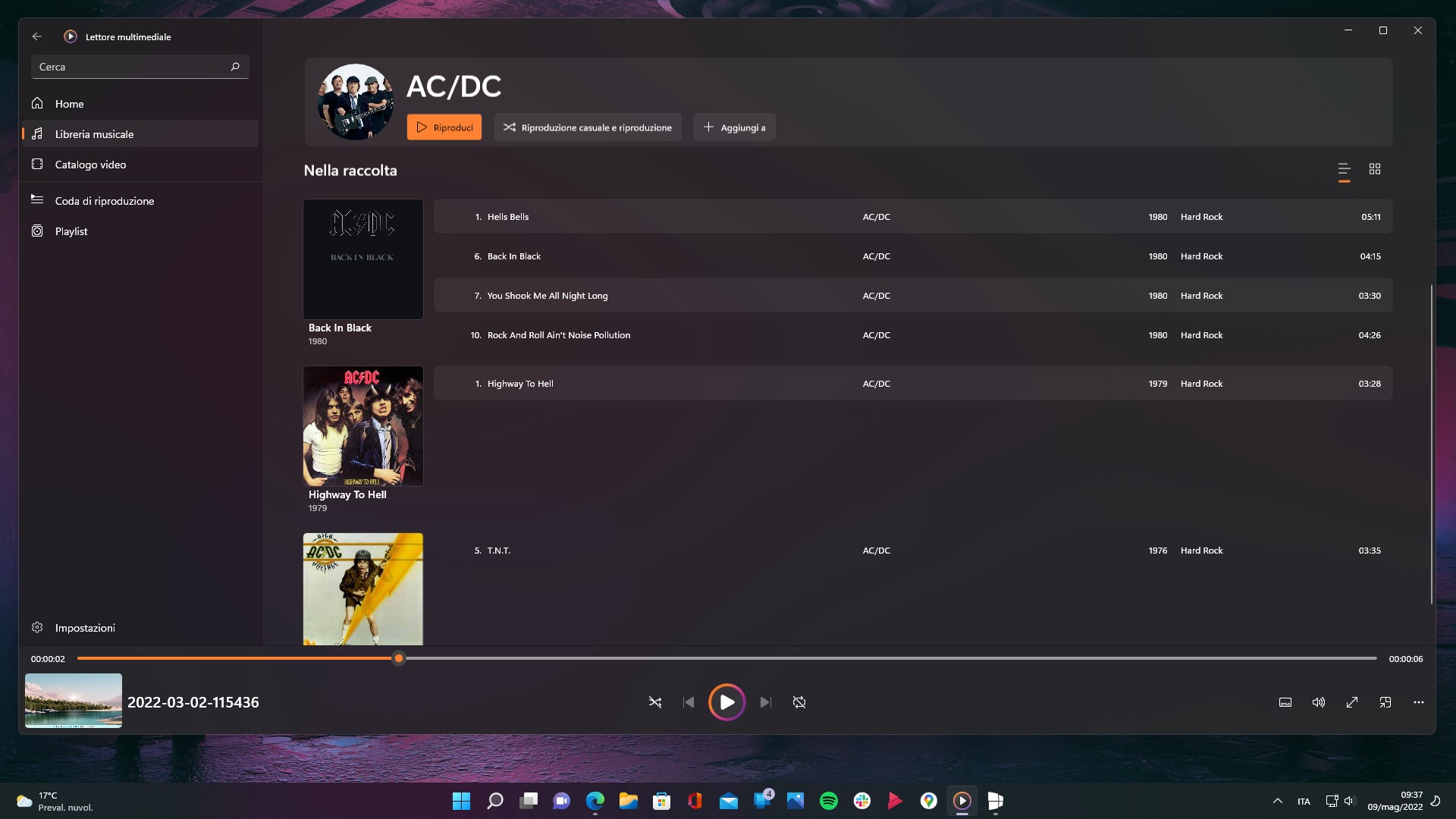Click AC/DC artist in T.N.T. row
The width and height of the screenshot is (1456, 819).
876,551
